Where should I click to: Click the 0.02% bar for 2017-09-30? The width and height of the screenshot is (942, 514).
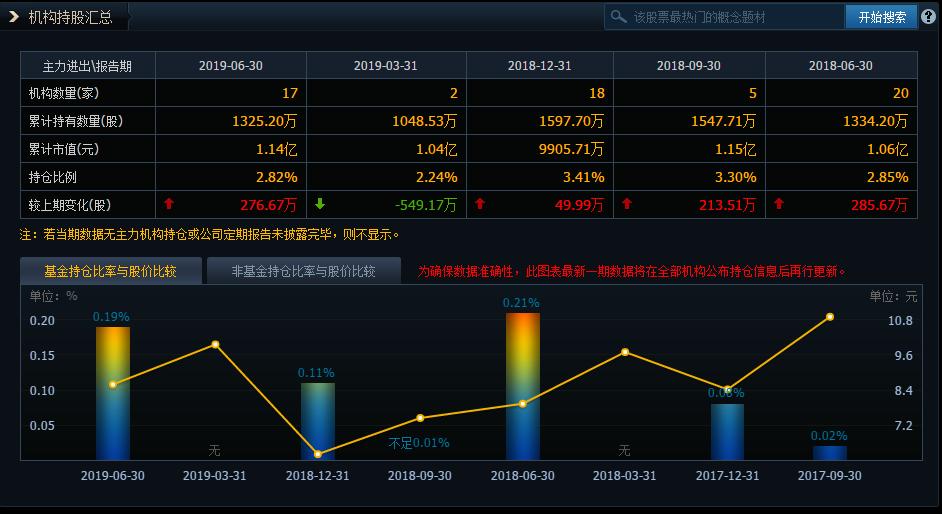830,453
